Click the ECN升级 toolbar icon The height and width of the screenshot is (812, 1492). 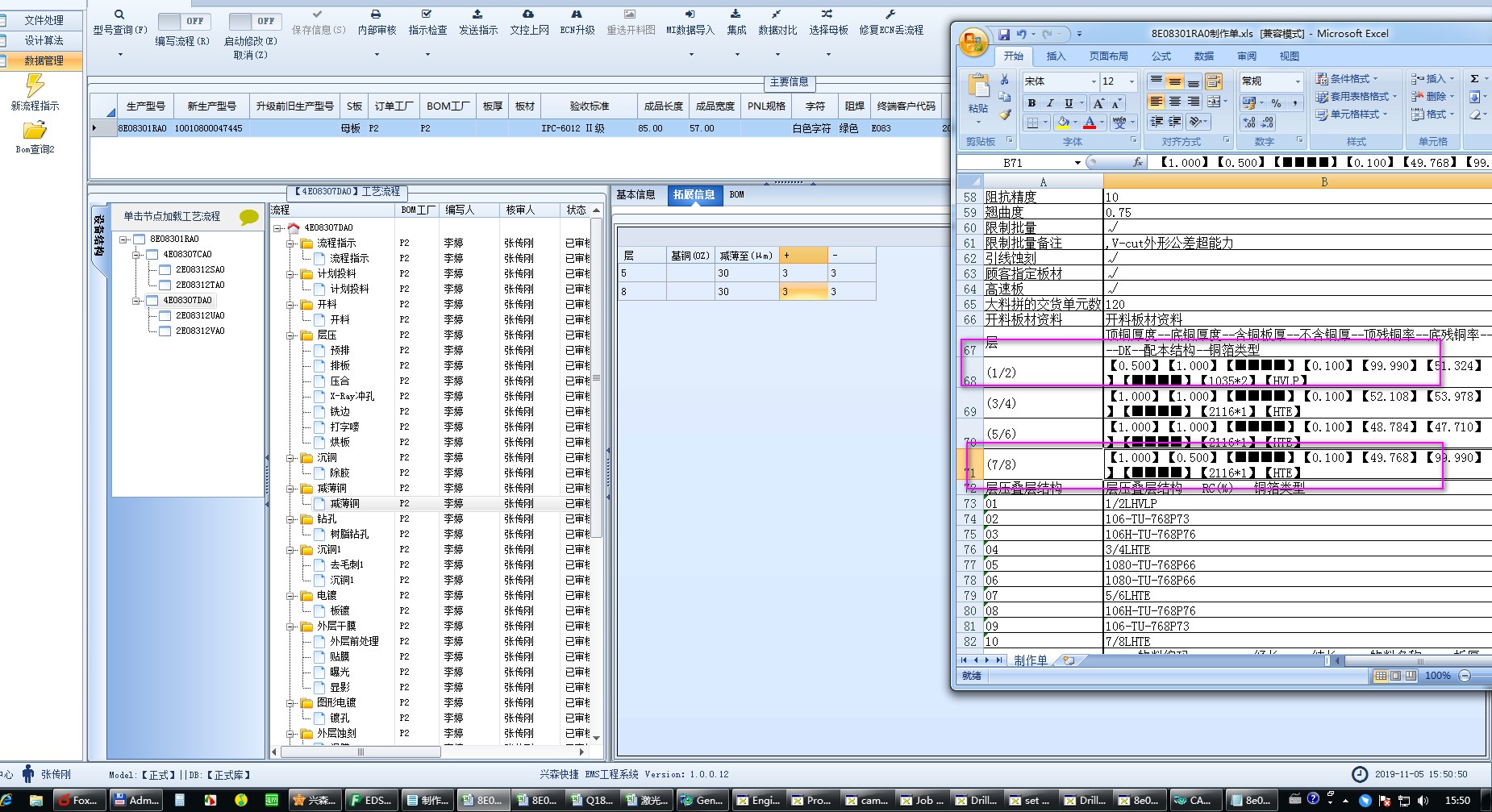tap(577, 14)
